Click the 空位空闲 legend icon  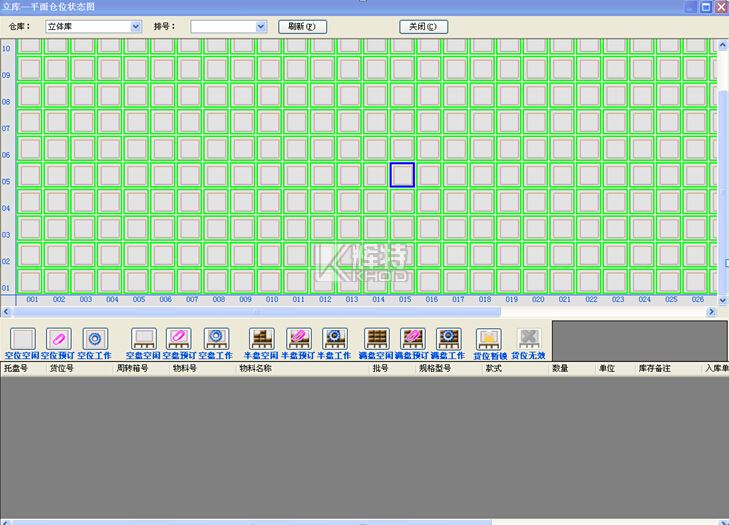tap(22, 338)
